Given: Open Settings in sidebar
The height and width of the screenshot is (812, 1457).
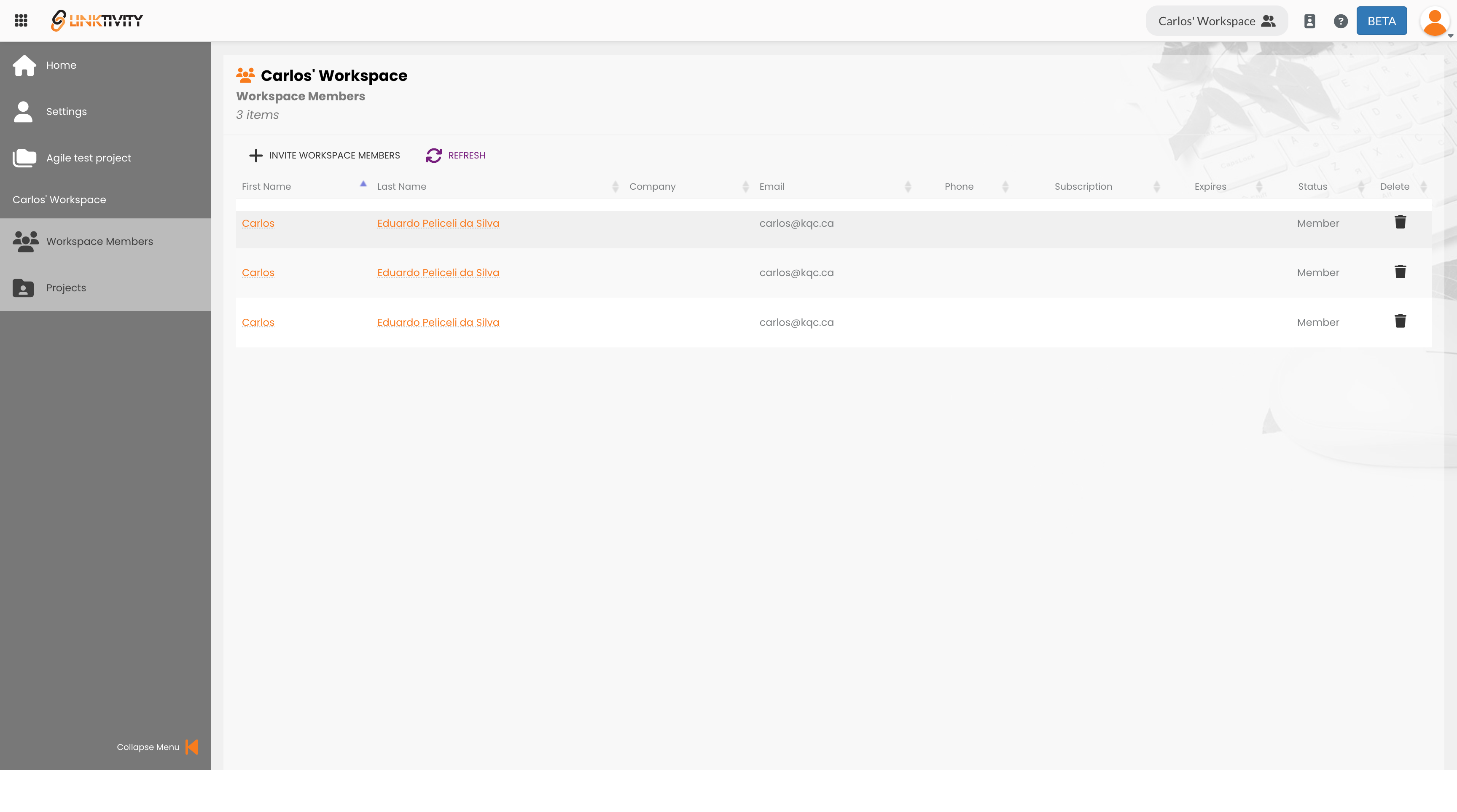Looking at the screenshot, I should (105, 111).
